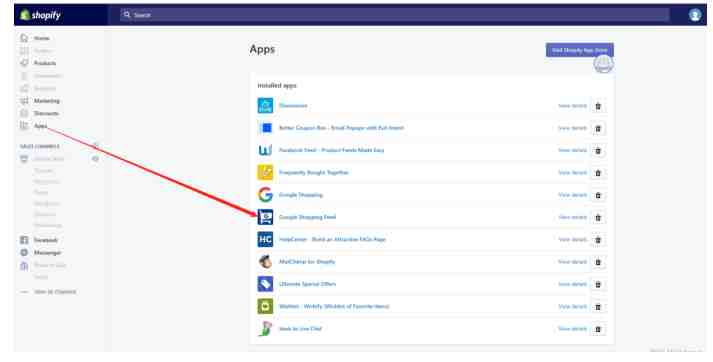Delete the Better Coupon Box app
This screenshot has height=362, width=713.
tap(598, 128)
